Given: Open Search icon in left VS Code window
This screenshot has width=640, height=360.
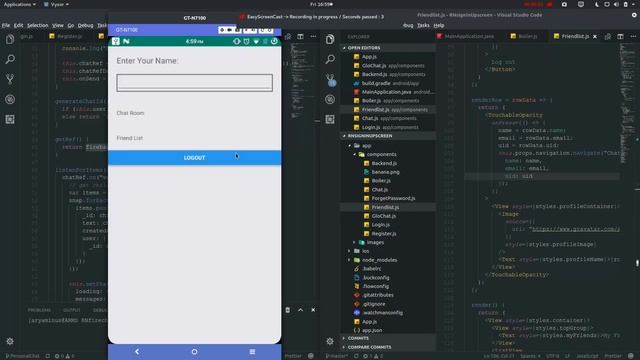Looking at the screenshot, I should pos(10,59).
